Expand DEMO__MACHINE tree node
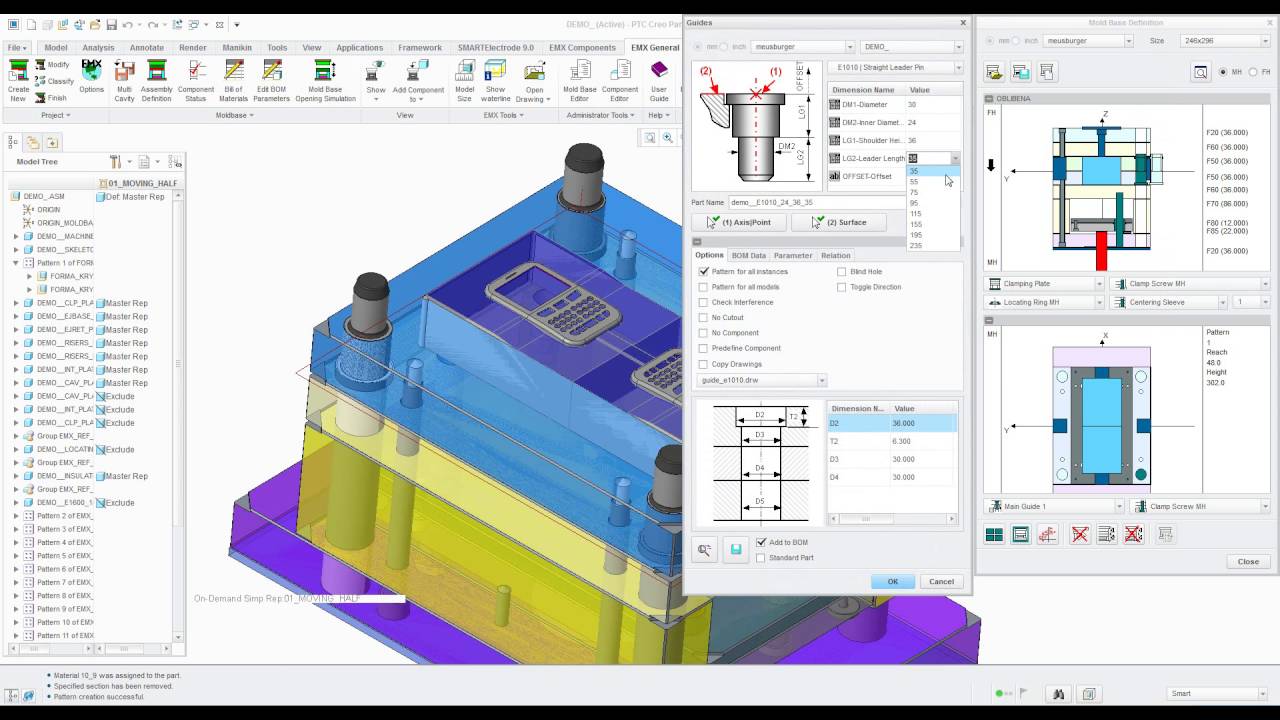1280x720 pixels. (x=16, y=236)
